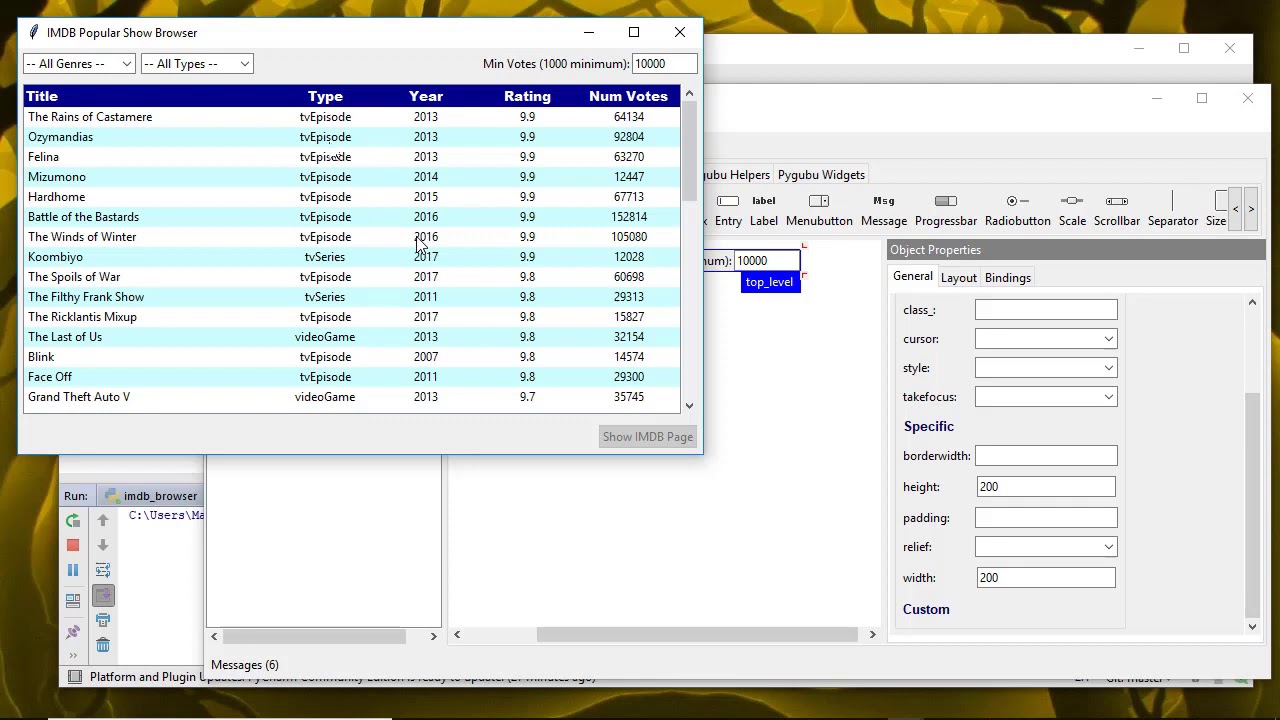The height and width of the screenshot is (720, 1280).
Task: Select the Scrollbar widget in Pygubu palette
Action: [x=1117, y=210]
